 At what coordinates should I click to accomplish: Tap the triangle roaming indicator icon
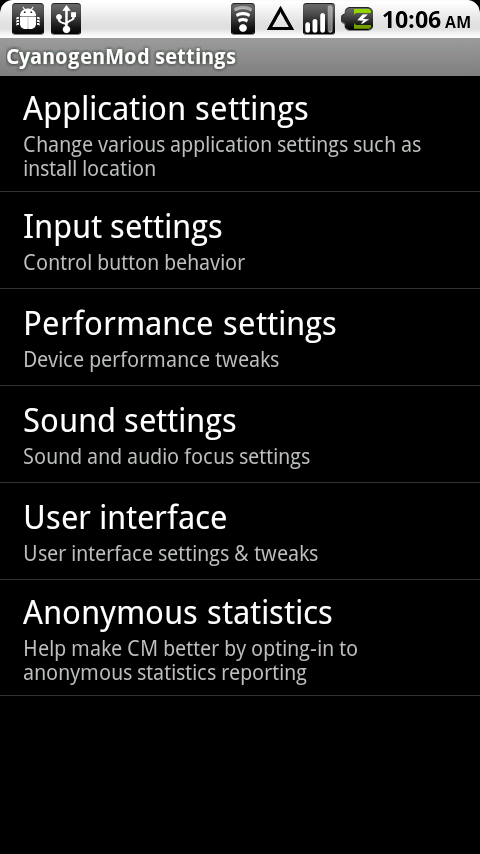tap(281, 20)
